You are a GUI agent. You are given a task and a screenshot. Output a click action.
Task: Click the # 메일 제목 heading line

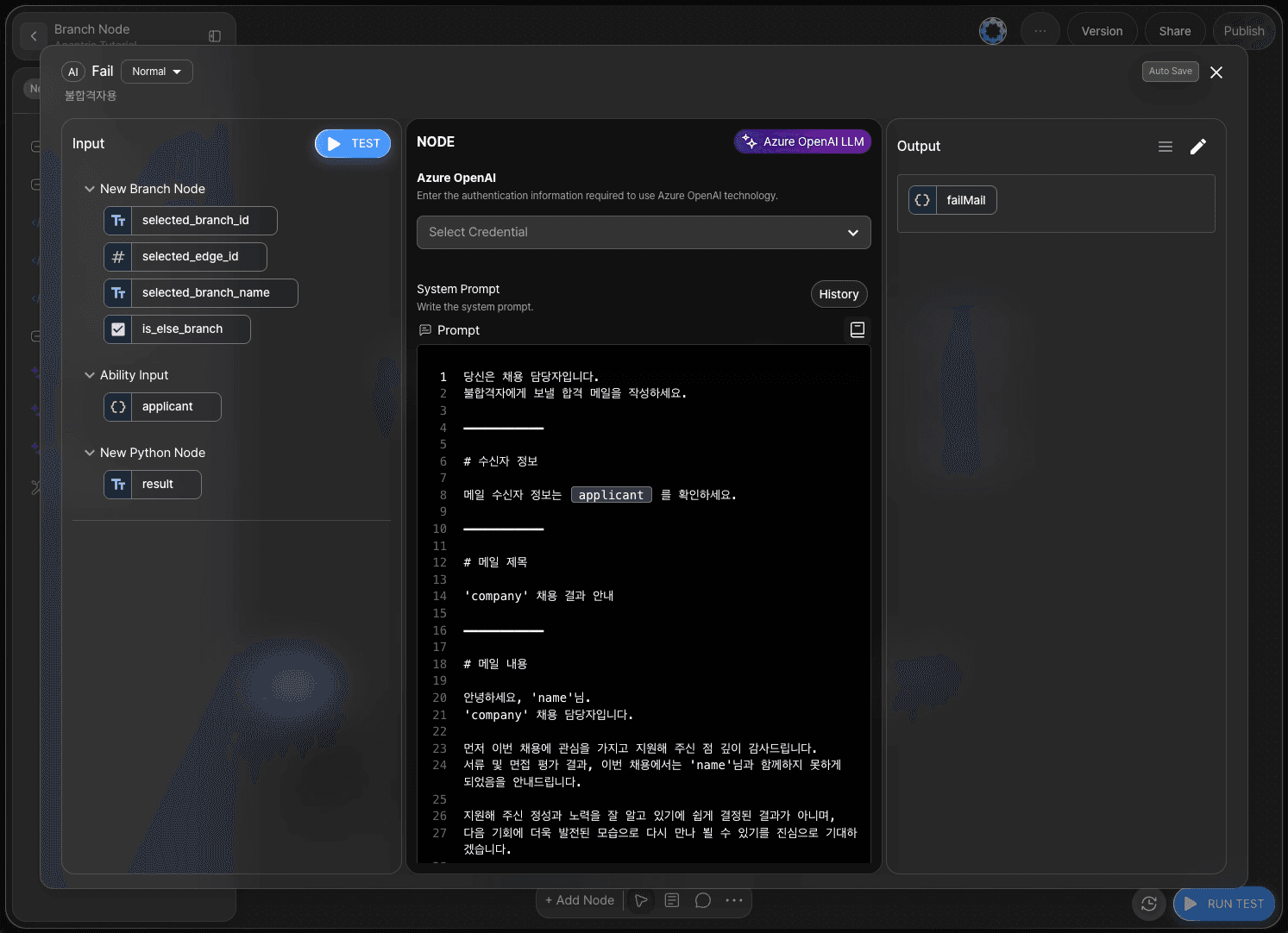[x=495, y=562]
